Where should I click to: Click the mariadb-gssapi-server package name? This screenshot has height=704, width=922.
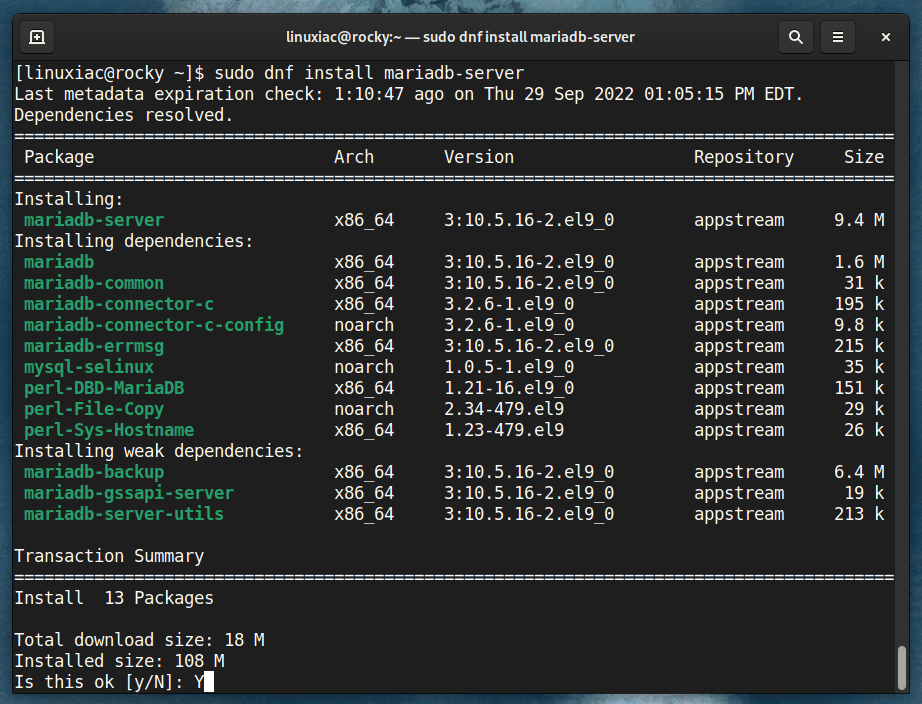pos(129,493)
